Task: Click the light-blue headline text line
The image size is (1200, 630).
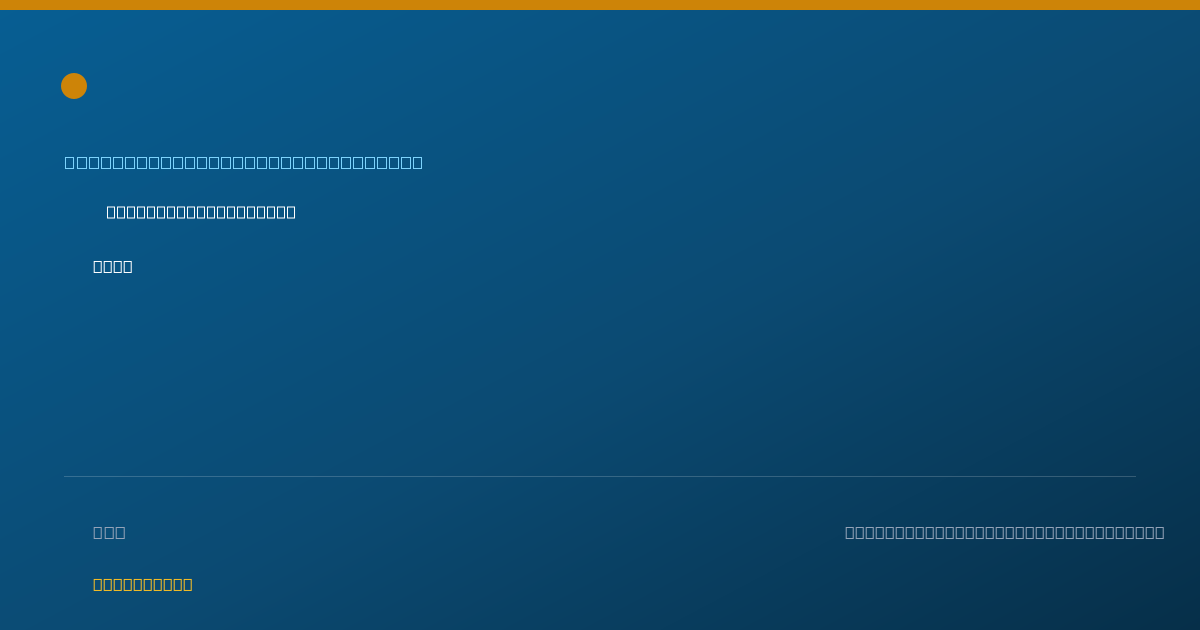Action: tap(244, 162)
